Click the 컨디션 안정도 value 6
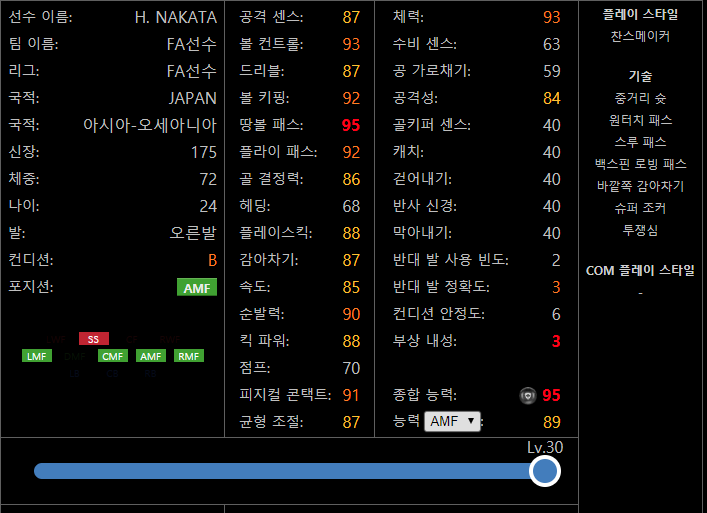Screen dimensions: 707x513 pyautogui.click(x=556, y=314)
